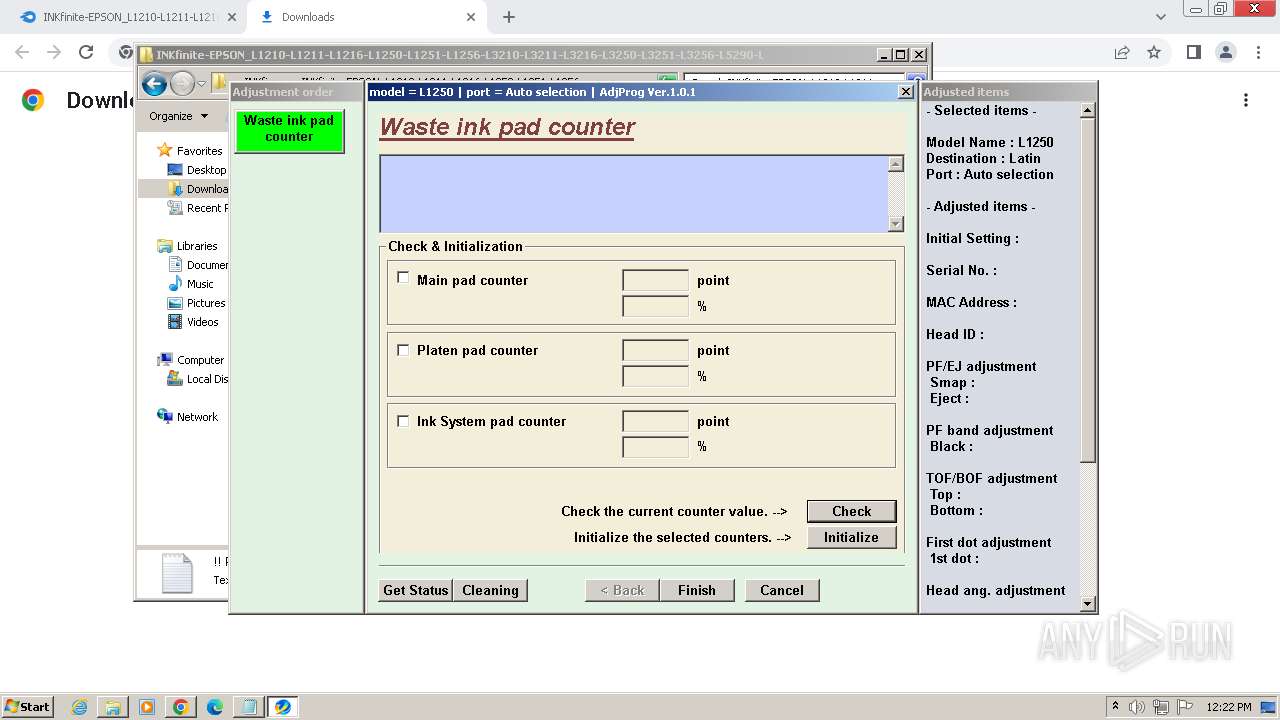
Task: Open Internet Explorer from taskbar
Action: (79, 707)
